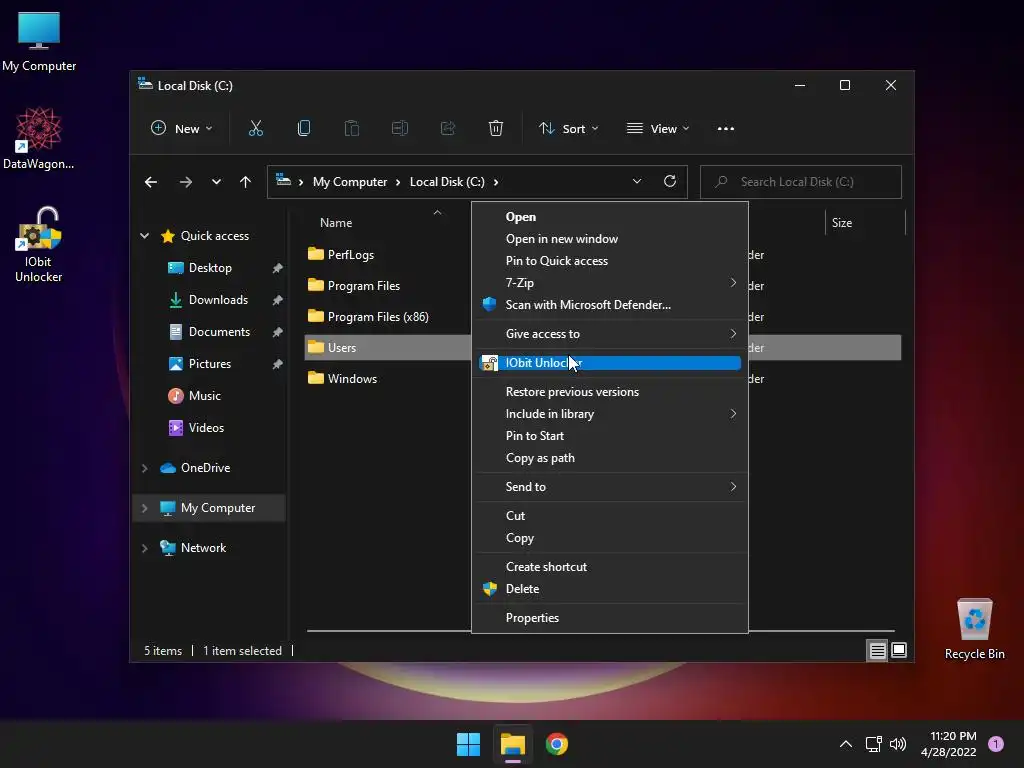
Task: Choose Open in the context menu
Action: (610, 217)
